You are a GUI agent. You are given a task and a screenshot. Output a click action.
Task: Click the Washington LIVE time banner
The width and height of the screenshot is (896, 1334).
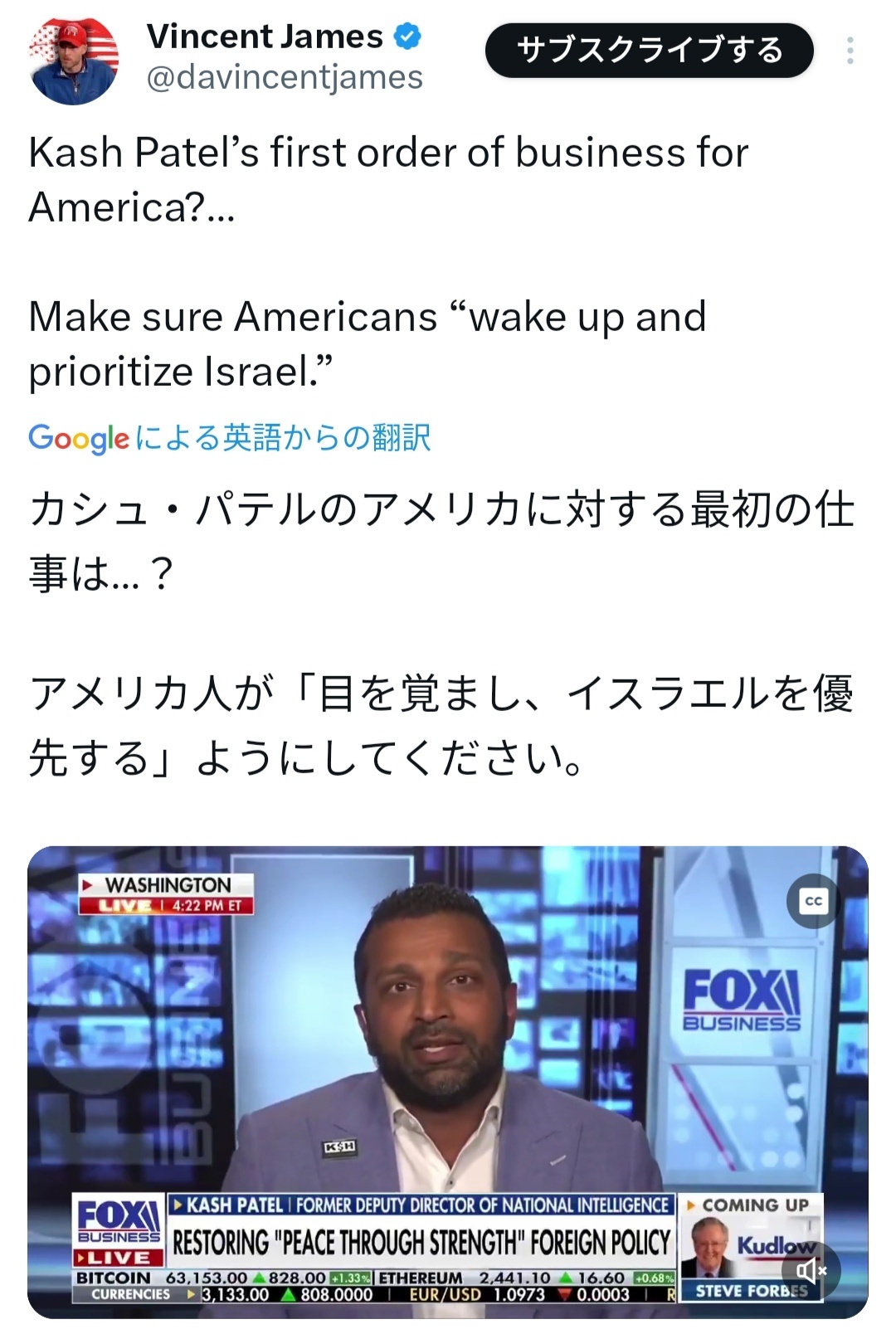tap(166, 893)
